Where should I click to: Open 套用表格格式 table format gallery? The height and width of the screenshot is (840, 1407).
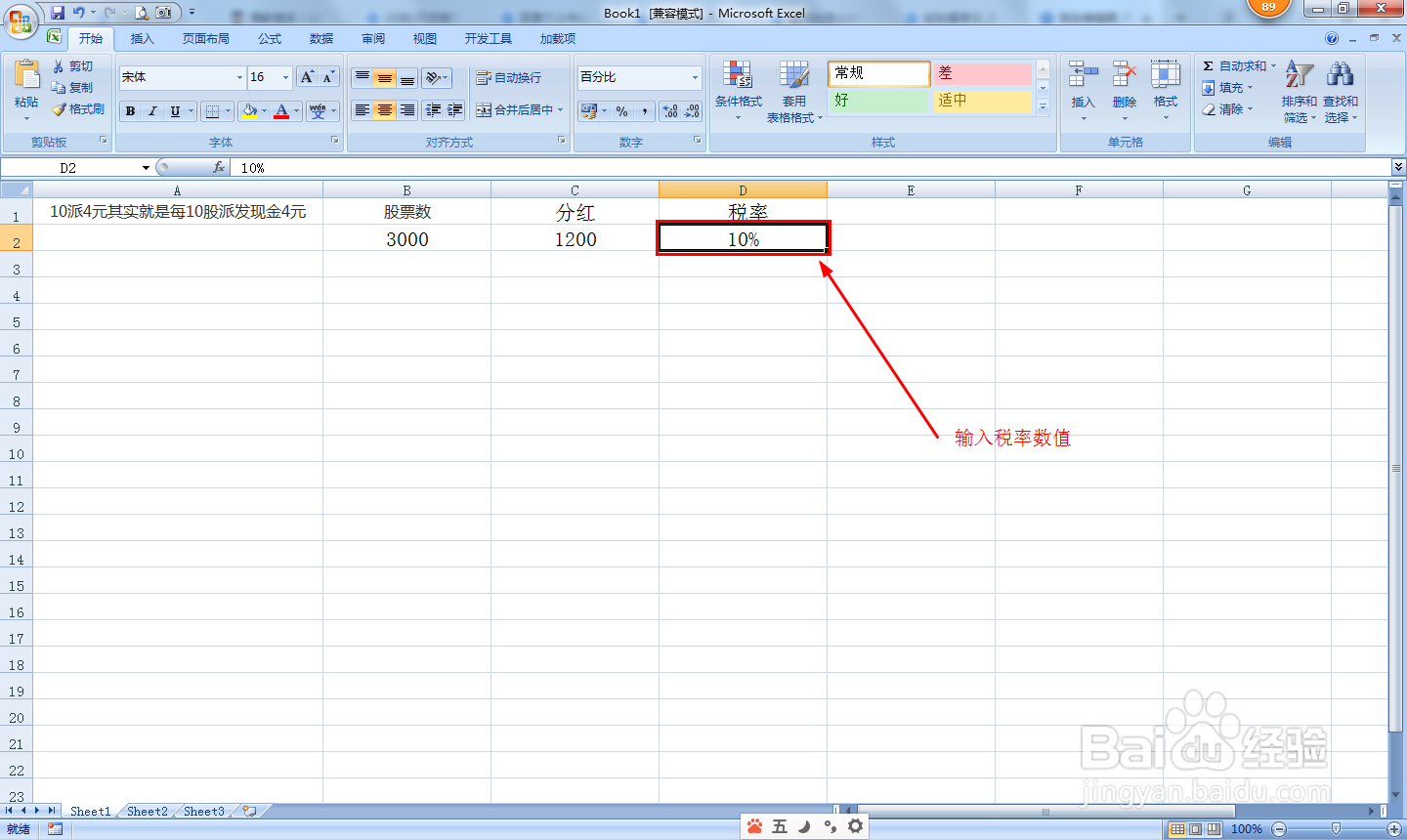point(793,92)
